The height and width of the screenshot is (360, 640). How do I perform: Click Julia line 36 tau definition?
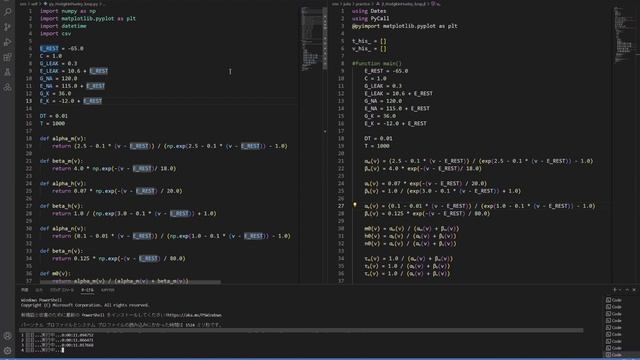tap(407, 273)
